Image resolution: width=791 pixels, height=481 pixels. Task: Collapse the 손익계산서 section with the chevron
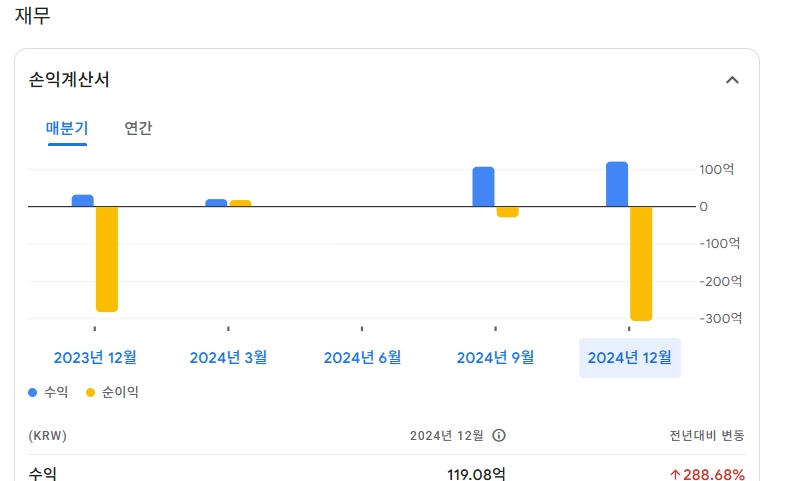[732, 80]
